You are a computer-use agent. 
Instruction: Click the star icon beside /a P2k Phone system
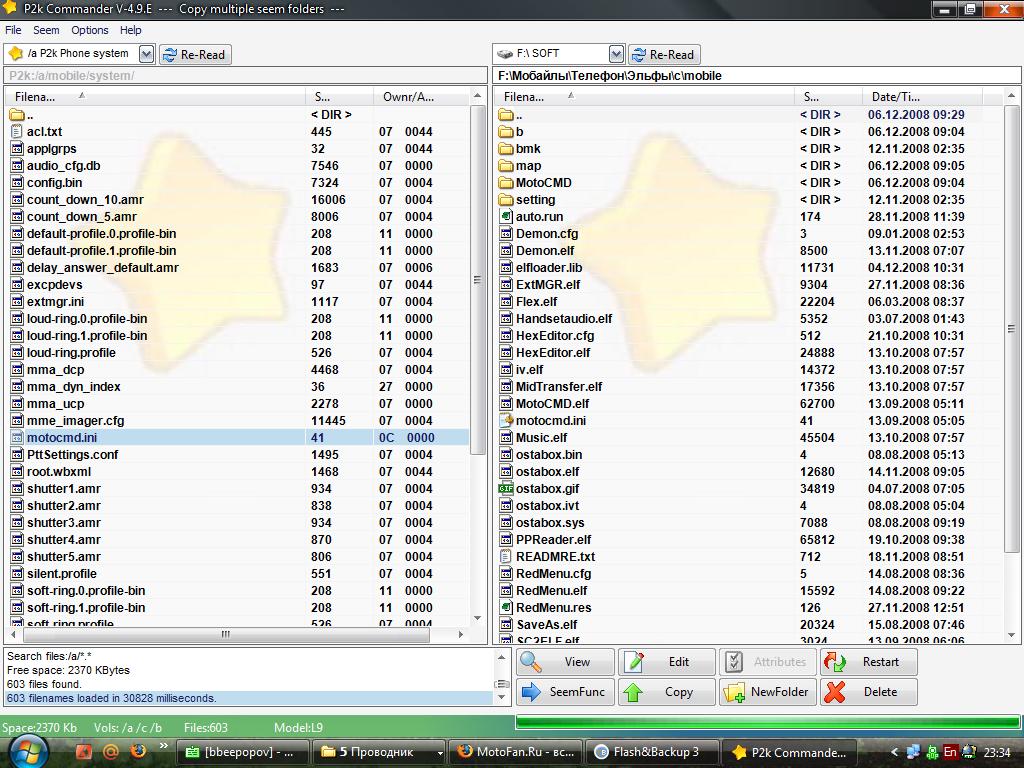[16, 54]
